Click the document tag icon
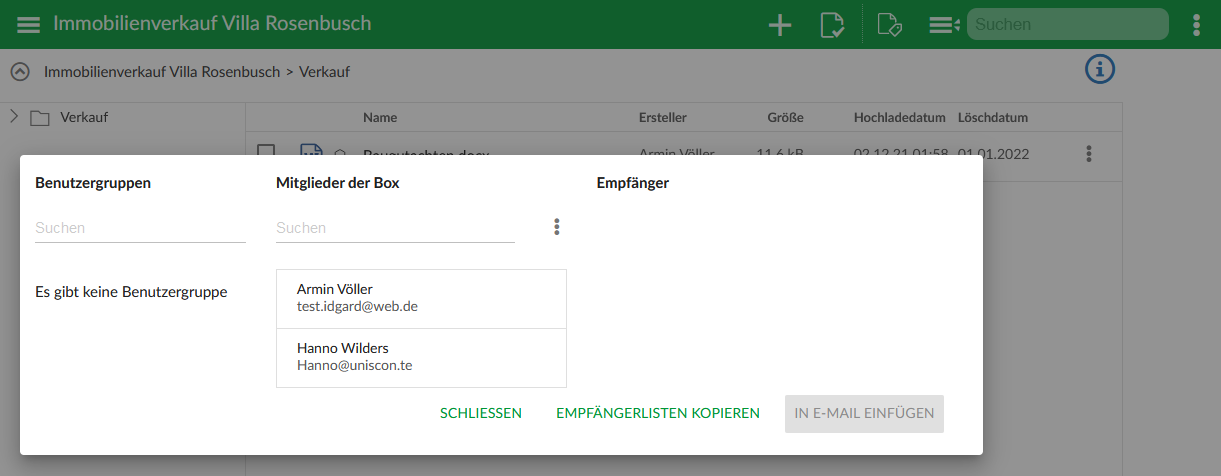This screenshot has height=476, width=1221. point(889,25)
